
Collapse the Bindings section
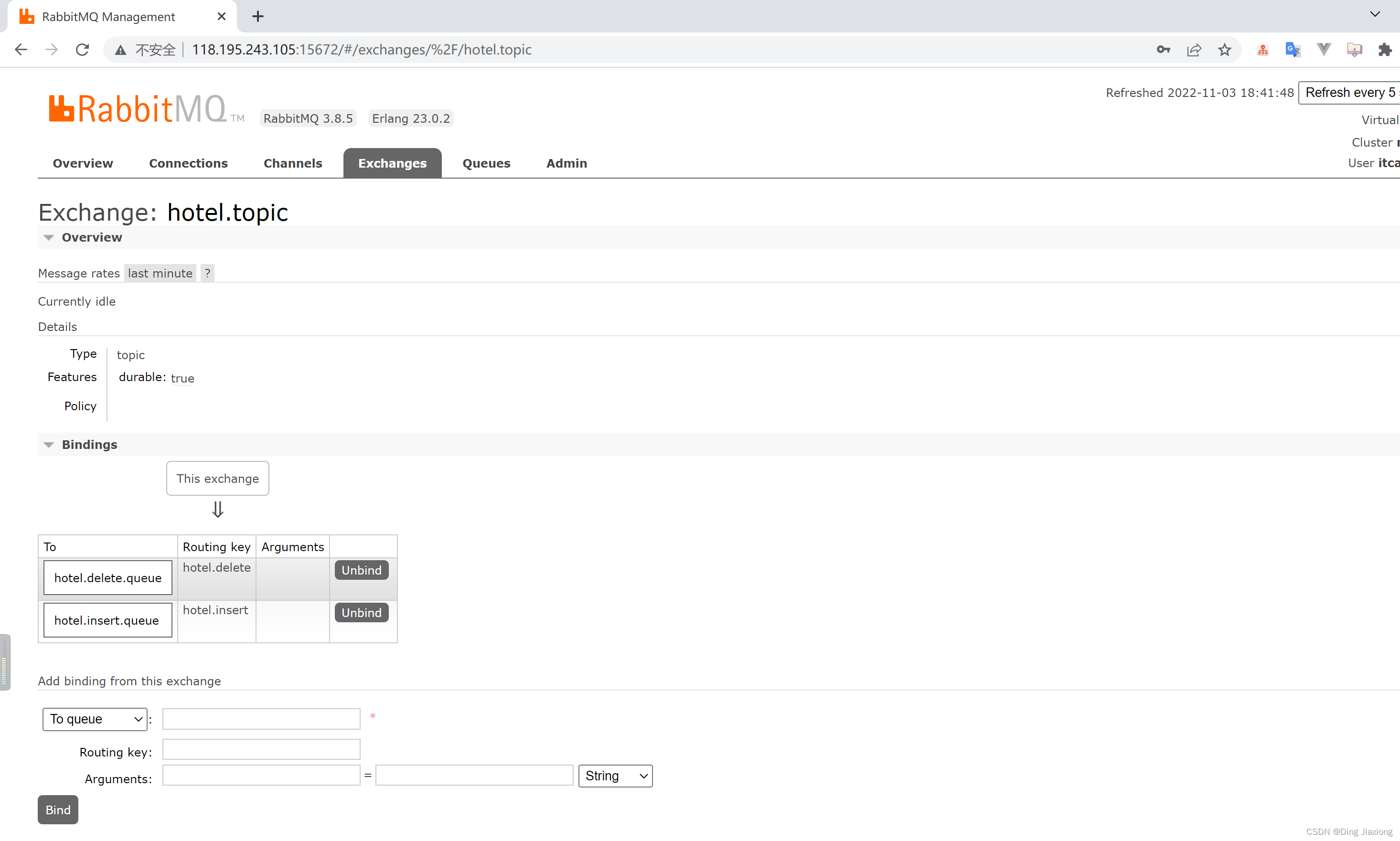click(x=89, y=445)
